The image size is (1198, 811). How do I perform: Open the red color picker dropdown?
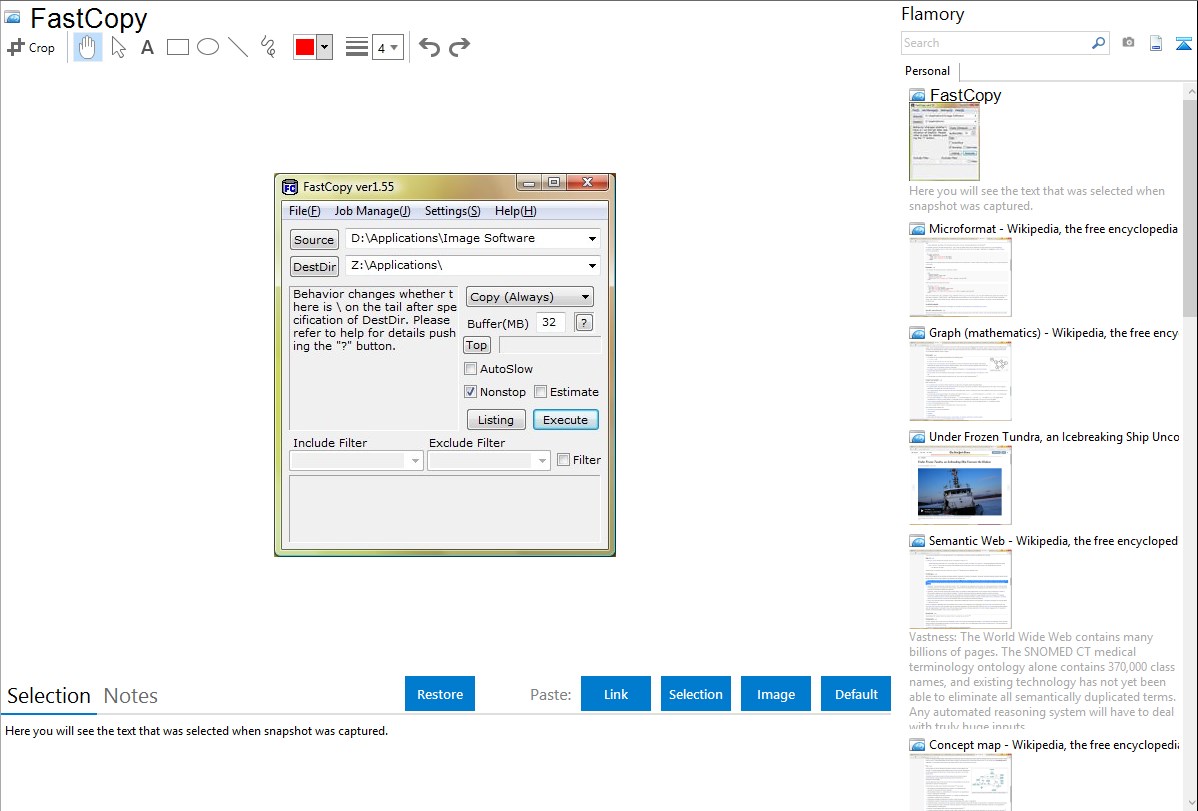(324, 47)
